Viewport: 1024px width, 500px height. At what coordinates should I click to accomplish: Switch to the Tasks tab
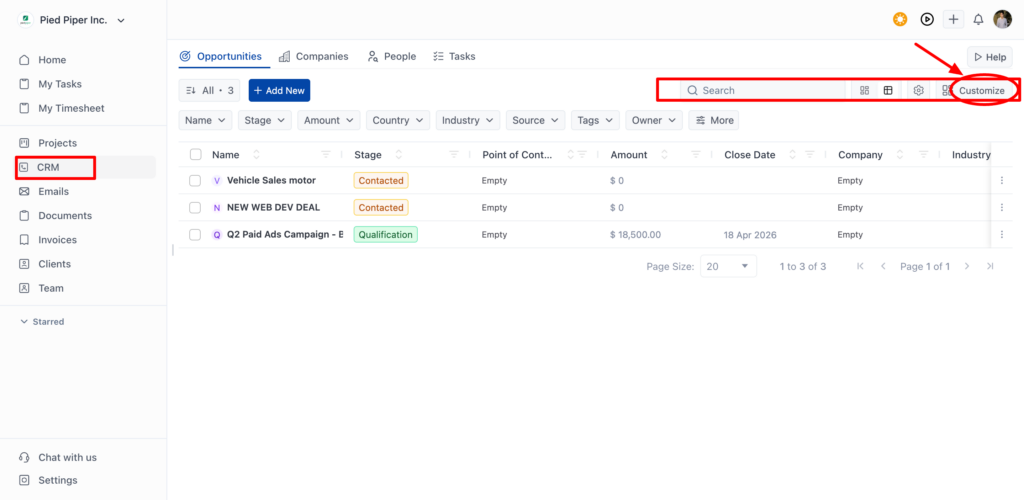tap(454, 56)
